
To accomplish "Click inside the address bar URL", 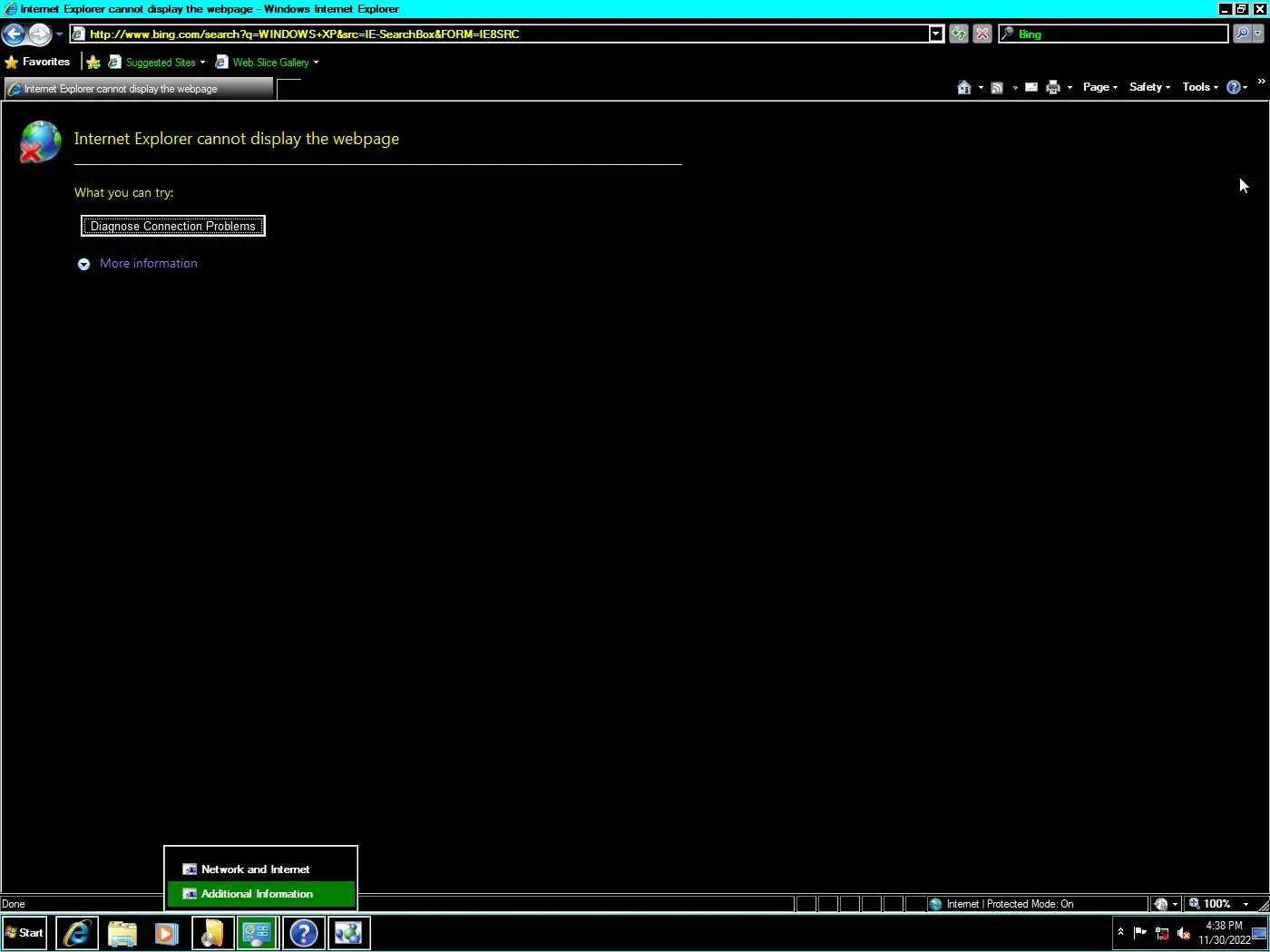I will coord(499,34).
